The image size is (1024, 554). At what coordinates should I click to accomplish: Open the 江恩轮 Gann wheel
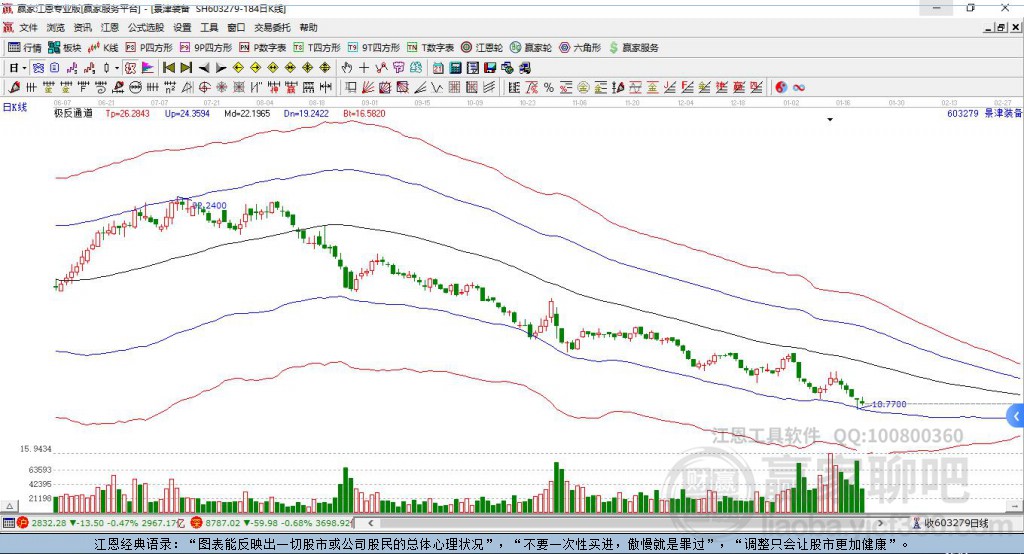click(x=482, y=48)
